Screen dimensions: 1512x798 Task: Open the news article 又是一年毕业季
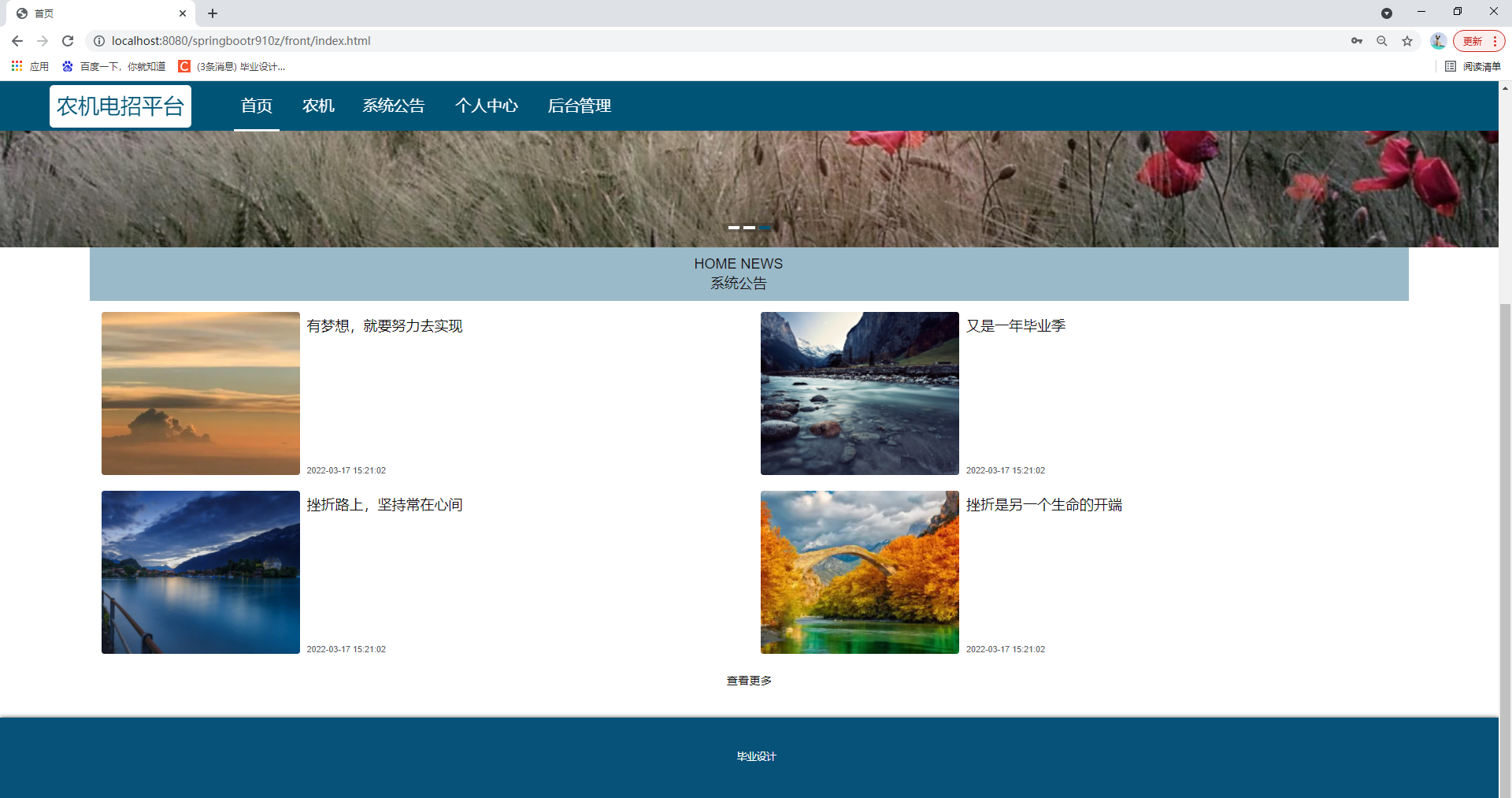[1015, 325]
